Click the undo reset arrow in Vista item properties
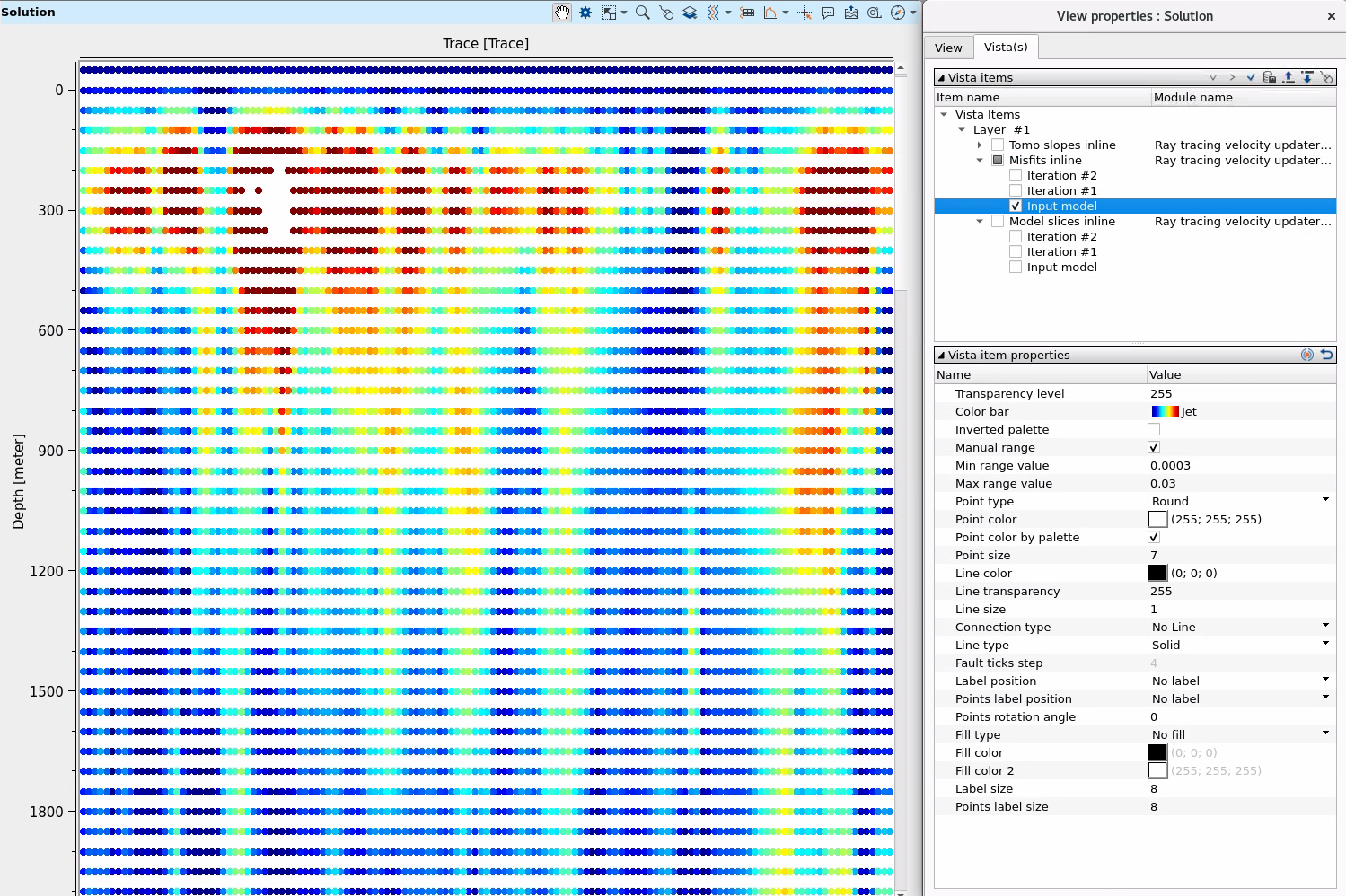This screenshot has height=896, width=1346. pos(1327,355)
